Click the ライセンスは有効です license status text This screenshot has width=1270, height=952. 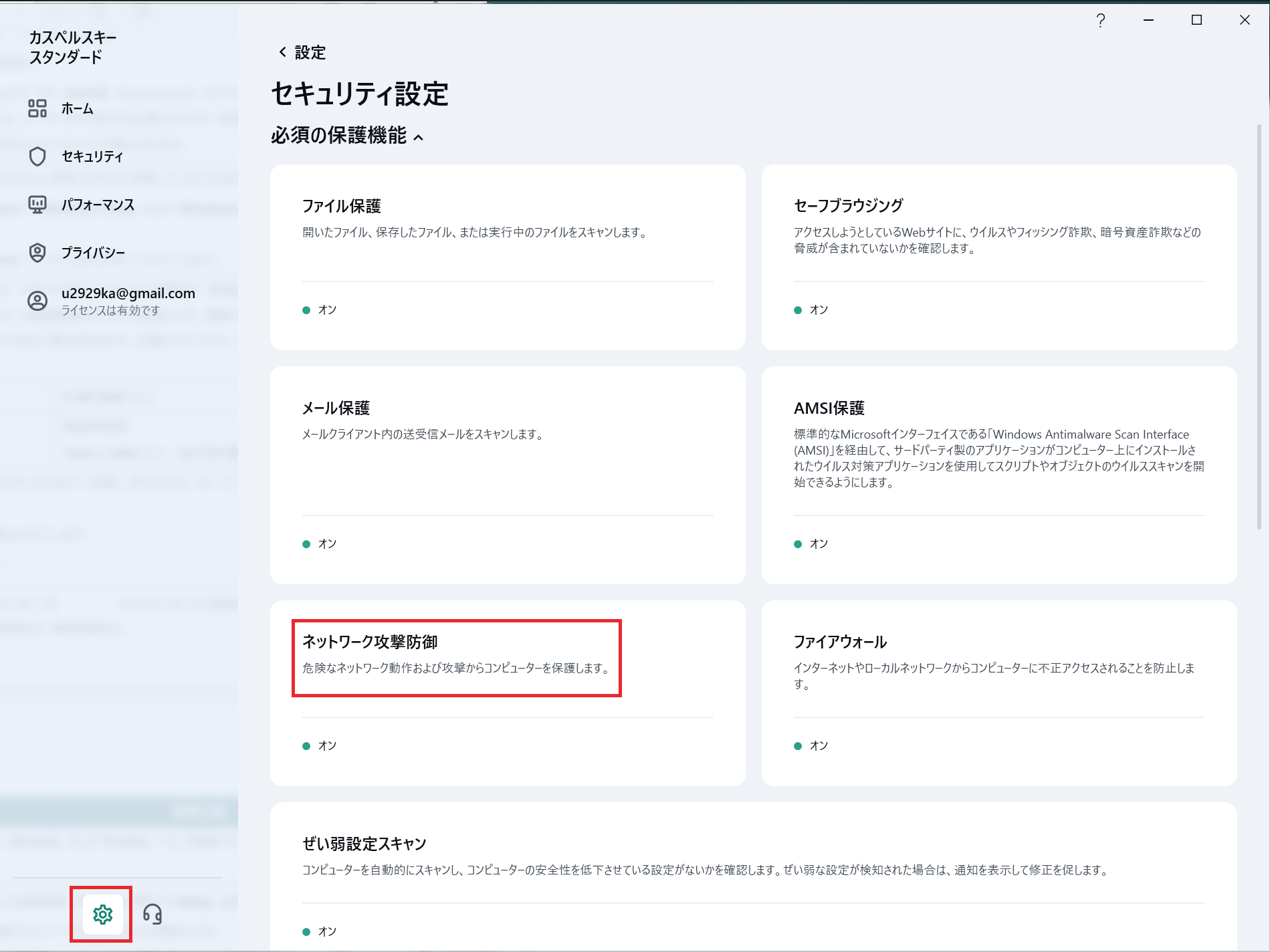[111, 310]
